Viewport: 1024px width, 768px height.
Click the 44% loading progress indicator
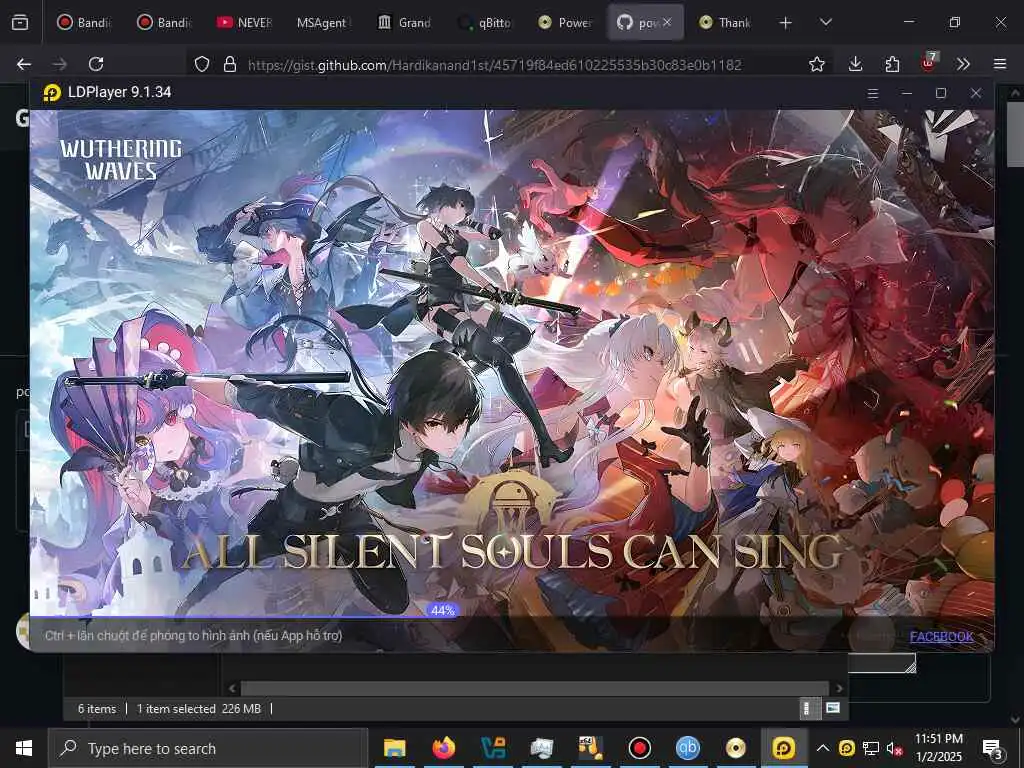(x=442, y=611)
